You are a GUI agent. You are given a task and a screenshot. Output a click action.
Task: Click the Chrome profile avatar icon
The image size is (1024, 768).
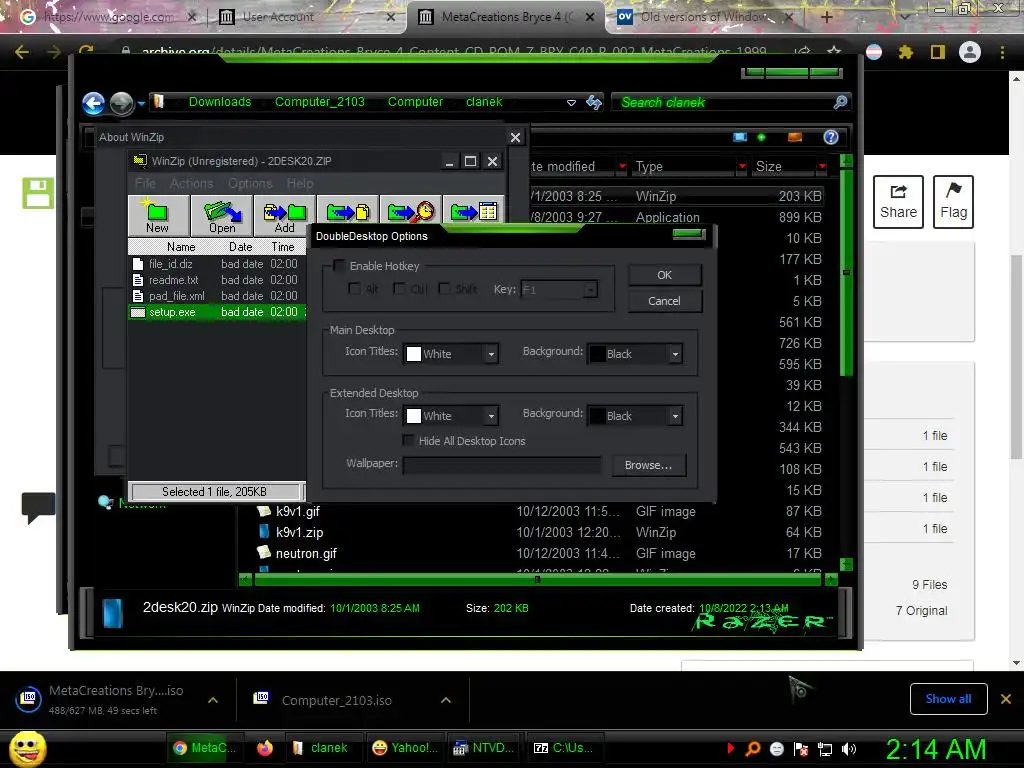coord(970,52)
